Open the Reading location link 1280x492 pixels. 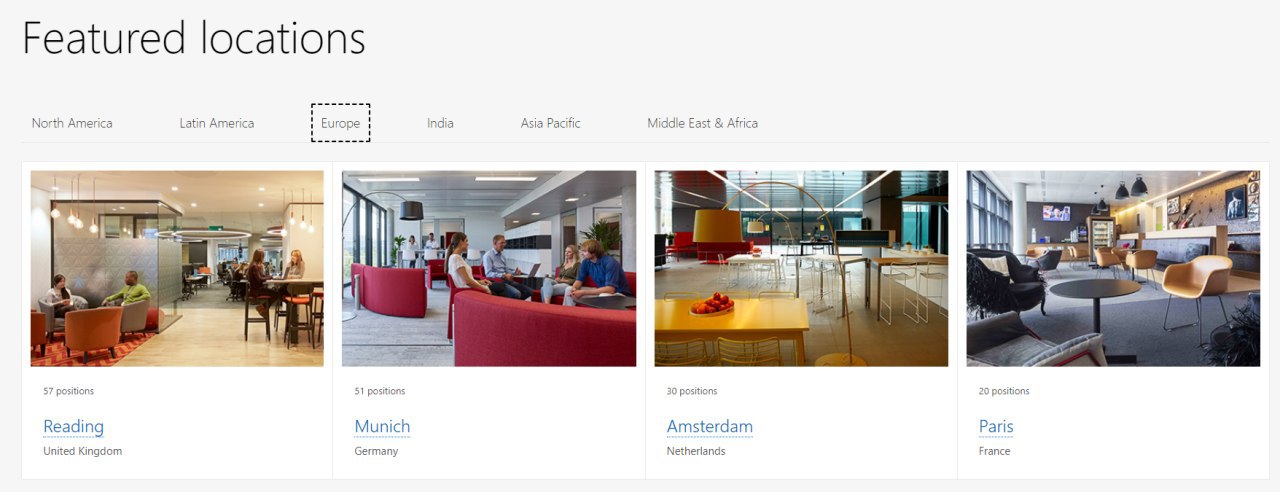click(x=73, y=427)
